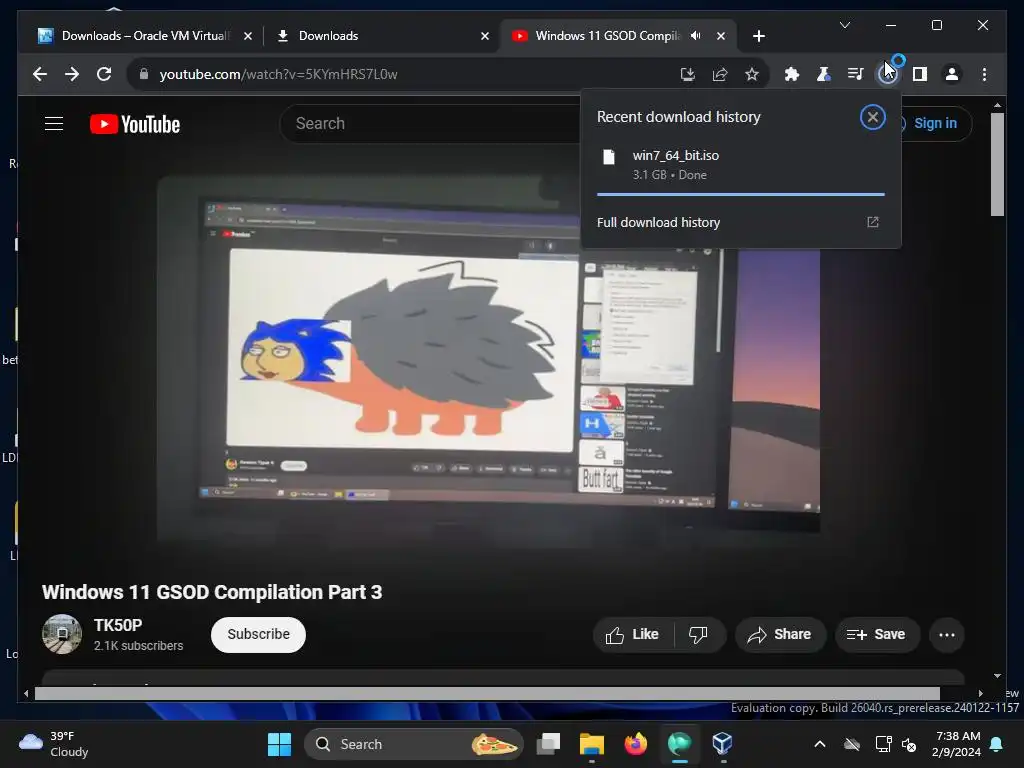Click the scrollbar's right arrow
The height and width of the screenshot is (768, 1024).
click(980, 694)
